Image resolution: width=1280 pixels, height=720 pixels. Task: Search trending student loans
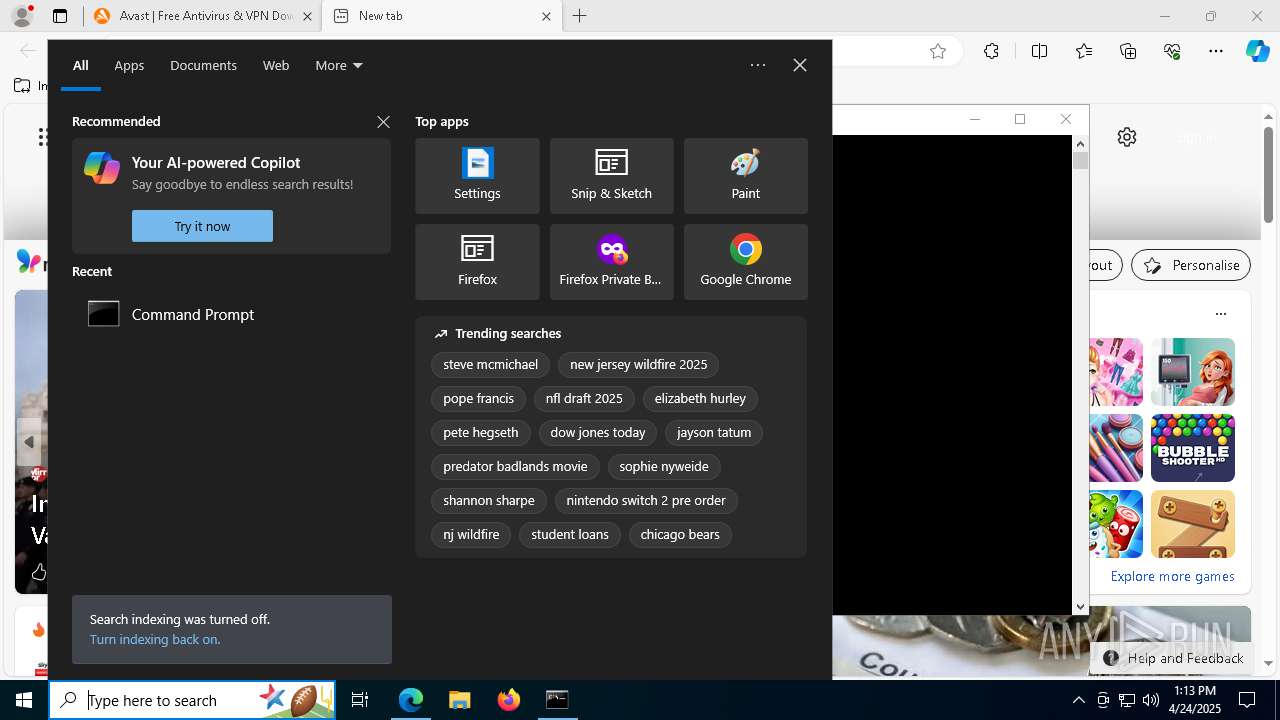pos(570,535)
